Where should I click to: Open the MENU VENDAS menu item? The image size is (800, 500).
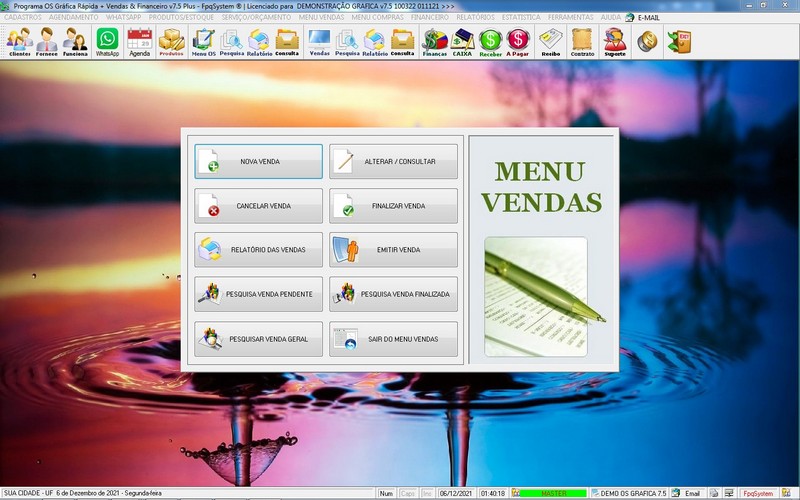coord(321,17)
